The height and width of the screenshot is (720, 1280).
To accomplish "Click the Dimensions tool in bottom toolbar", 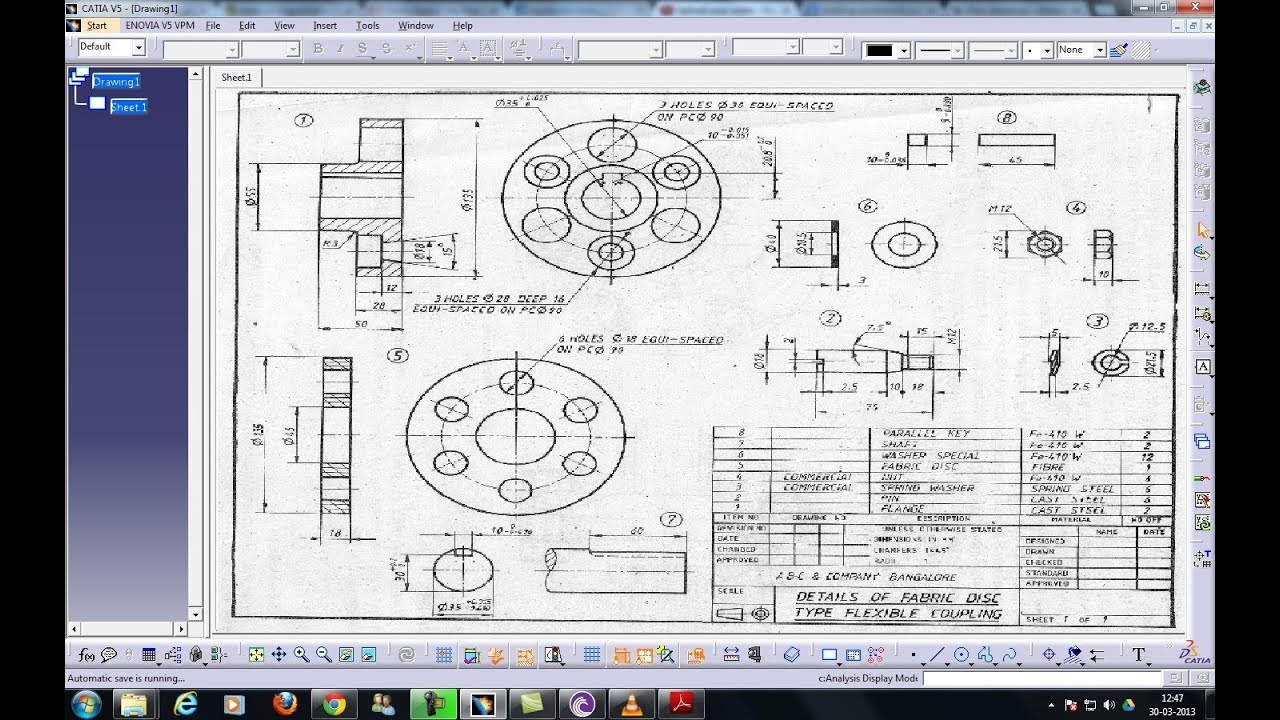I will 731,655.
